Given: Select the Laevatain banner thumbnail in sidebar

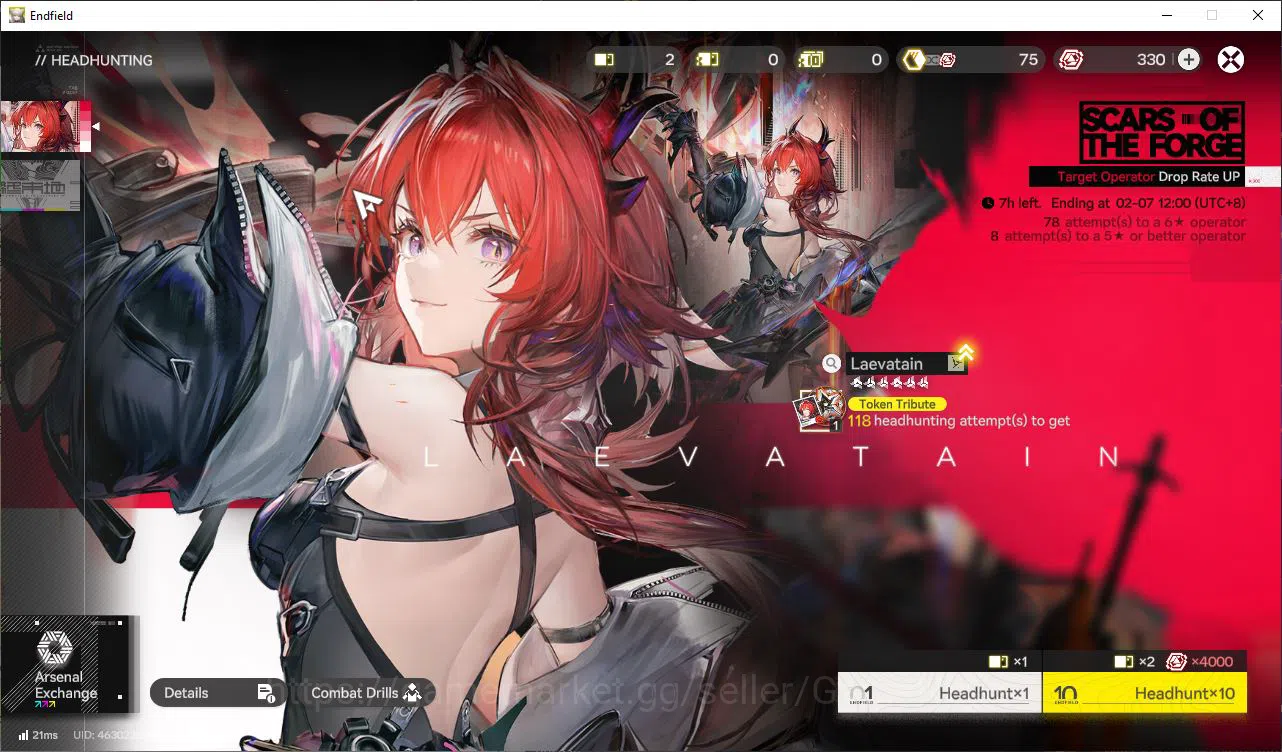Looking at the screenshot, I should tap(46, 126).
